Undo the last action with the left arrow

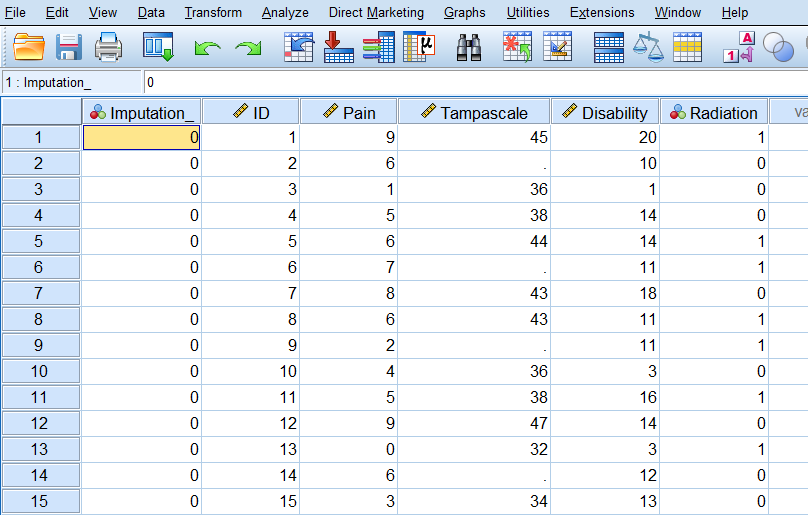click(x=208, y=48)
